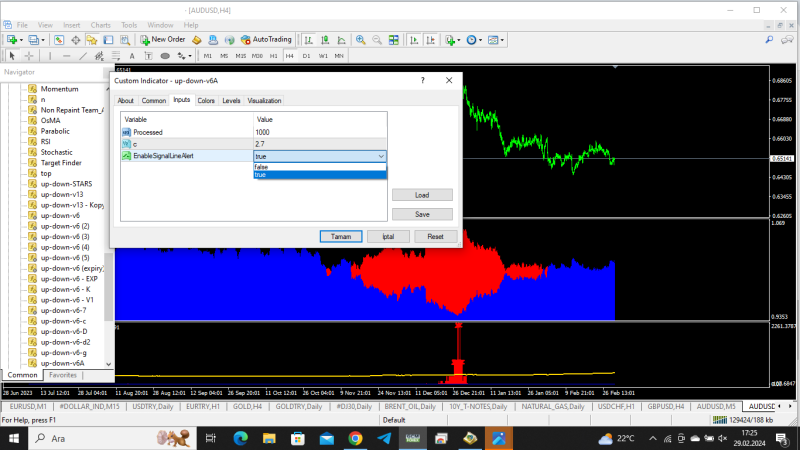Collapse the EnableSignalLineAlert value dropdown arrow
800x450 pixels.
tap(380, 156)
